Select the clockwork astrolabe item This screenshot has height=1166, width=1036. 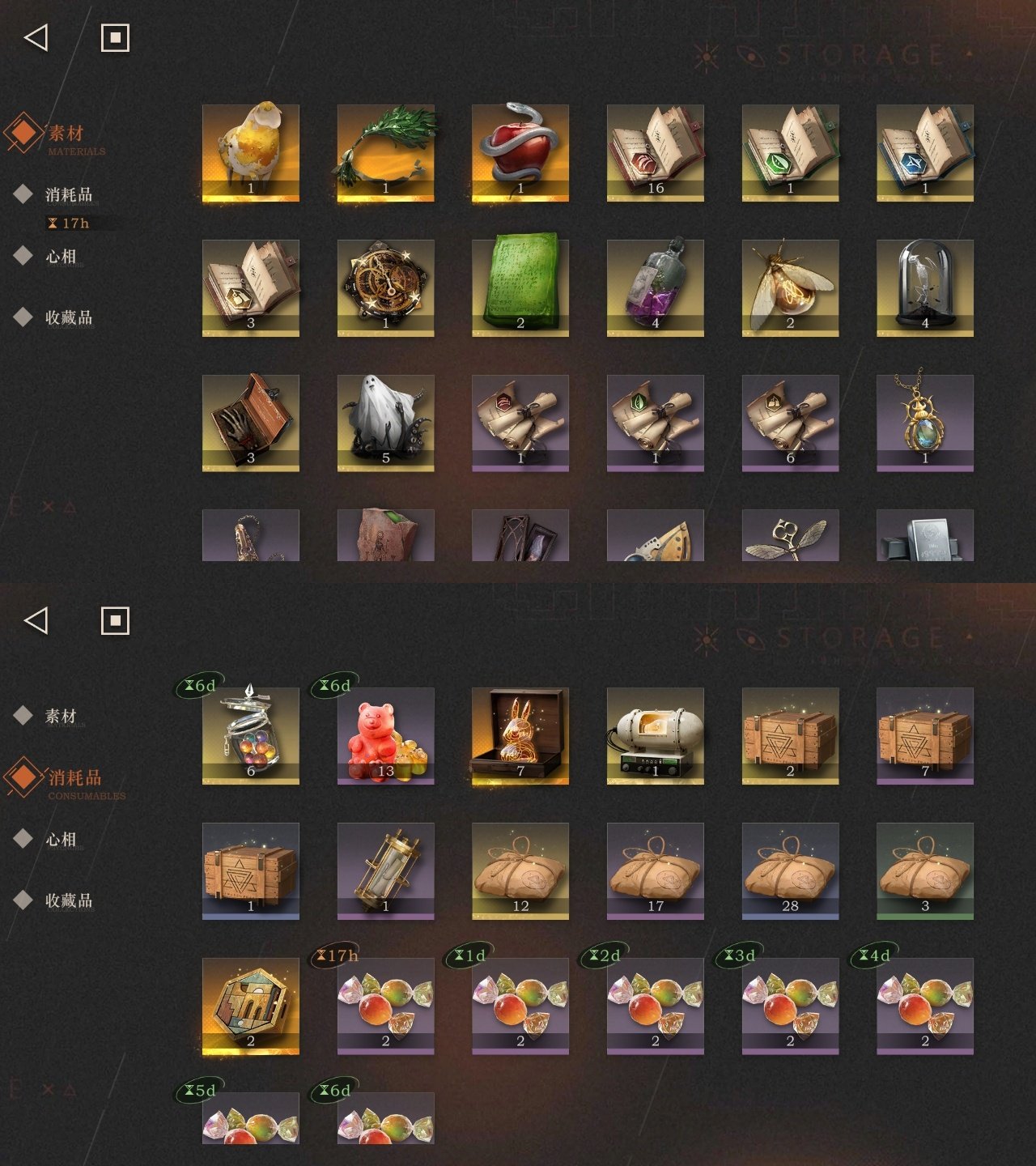pyautogui.click(x=385, y=287)
